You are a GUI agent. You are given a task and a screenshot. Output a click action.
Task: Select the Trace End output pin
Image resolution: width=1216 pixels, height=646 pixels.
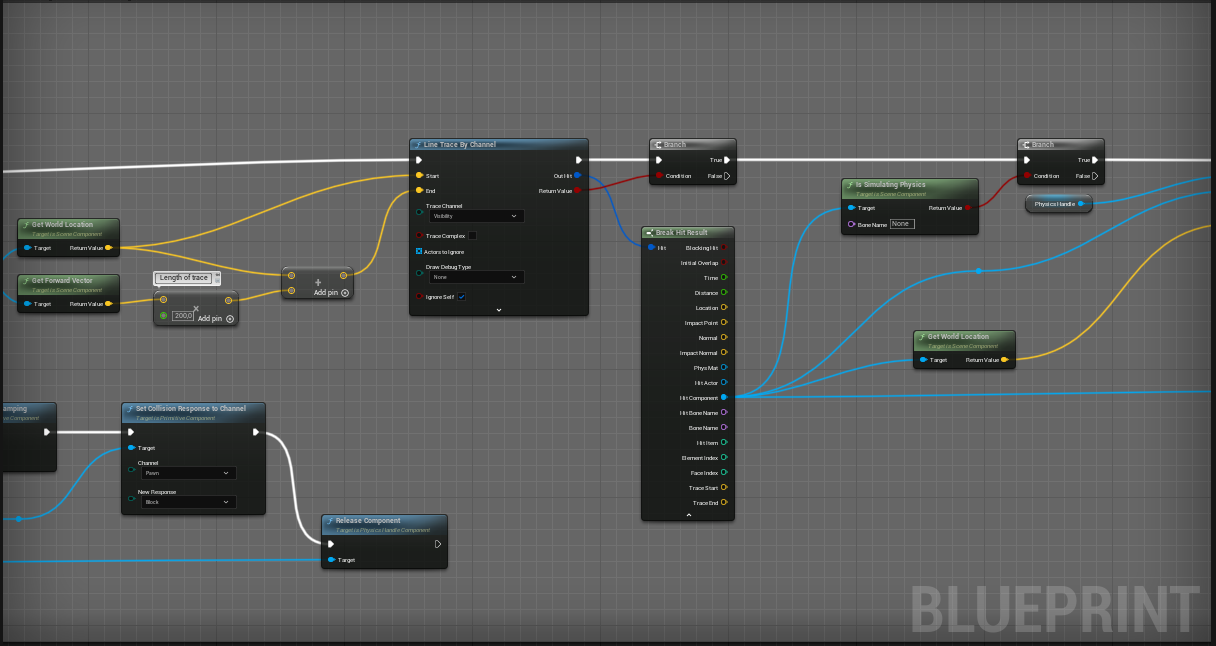point(724,502)
